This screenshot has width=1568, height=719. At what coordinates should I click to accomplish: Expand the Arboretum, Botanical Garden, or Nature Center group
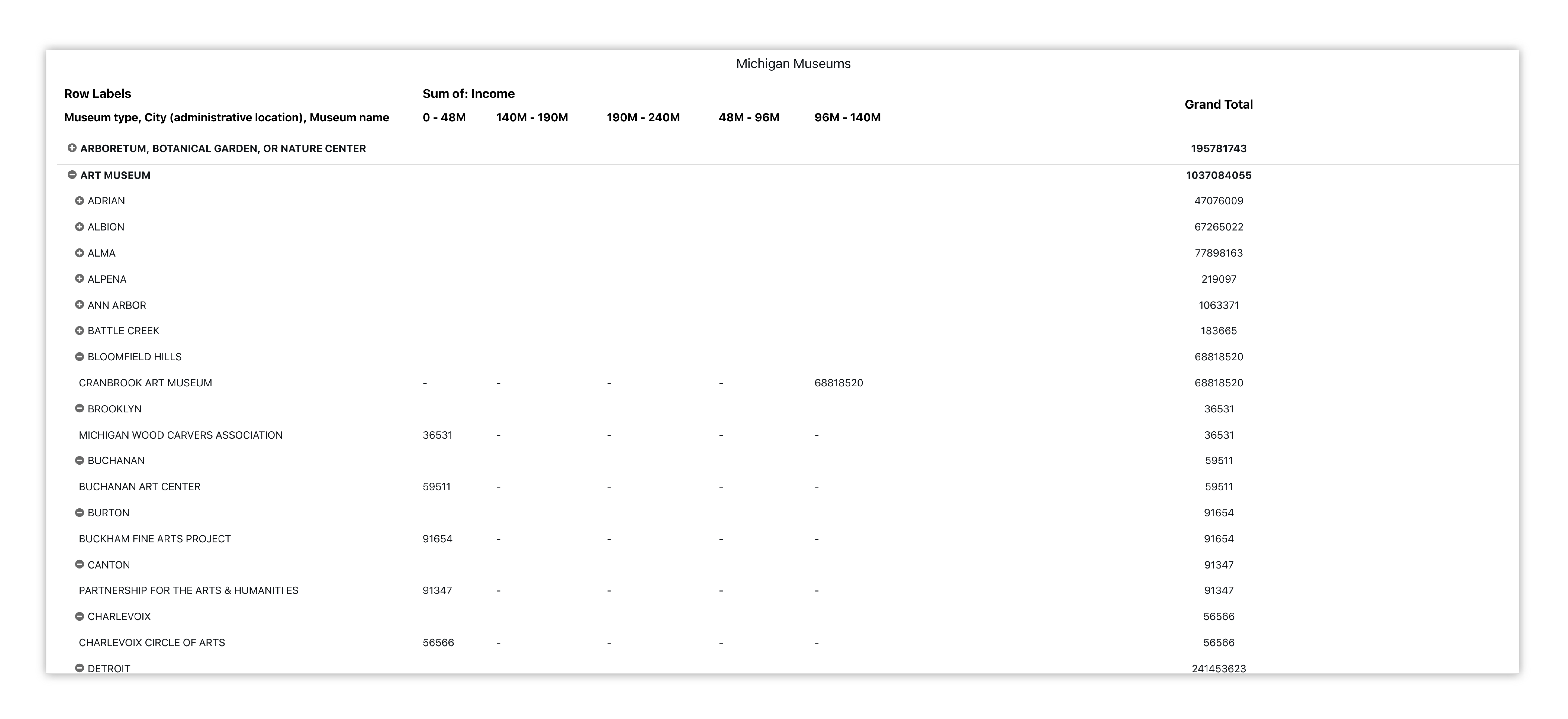click(72, 148)
